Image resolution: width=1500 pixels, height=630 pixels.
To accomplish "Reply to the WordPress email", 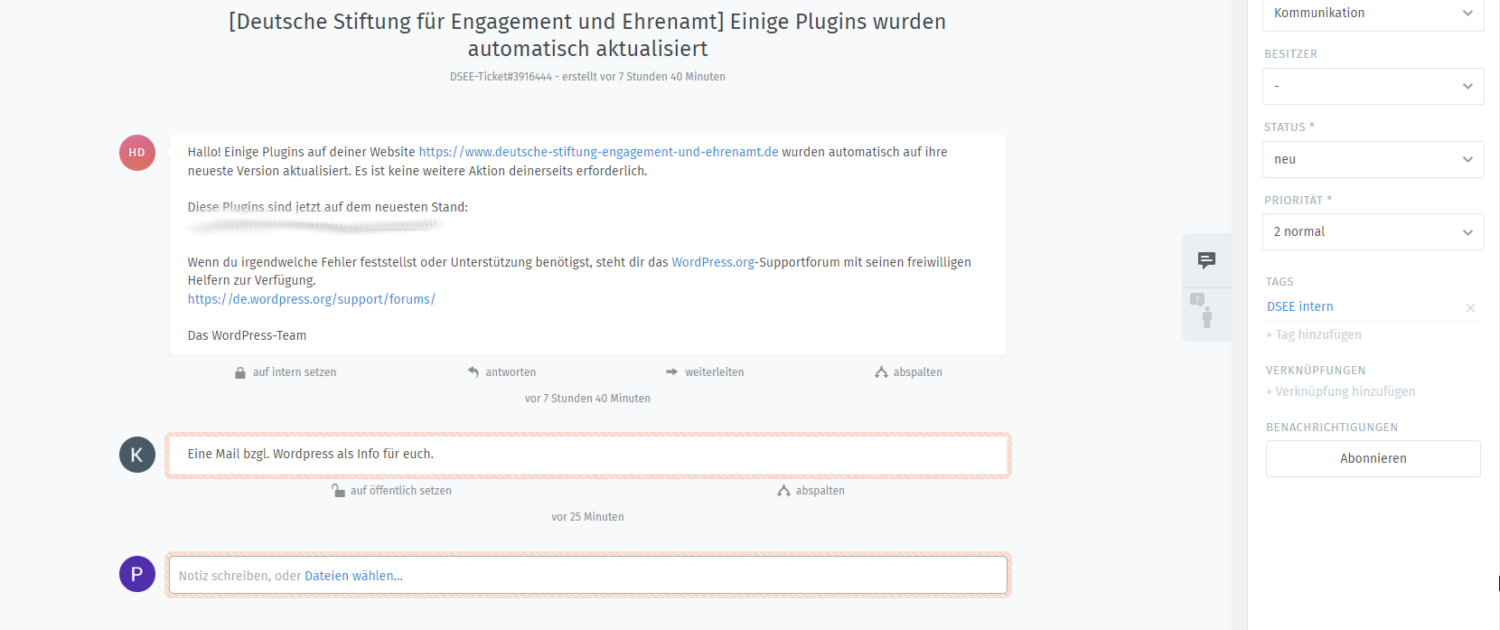I will 501,372.
